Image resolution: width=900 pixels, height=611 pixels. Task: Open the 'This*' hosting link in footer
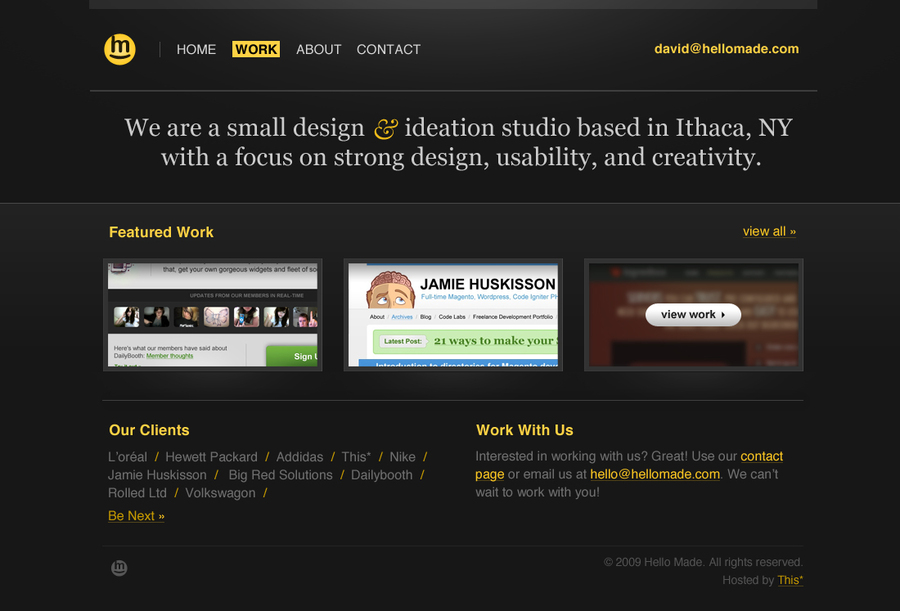(x=789, y=580)
